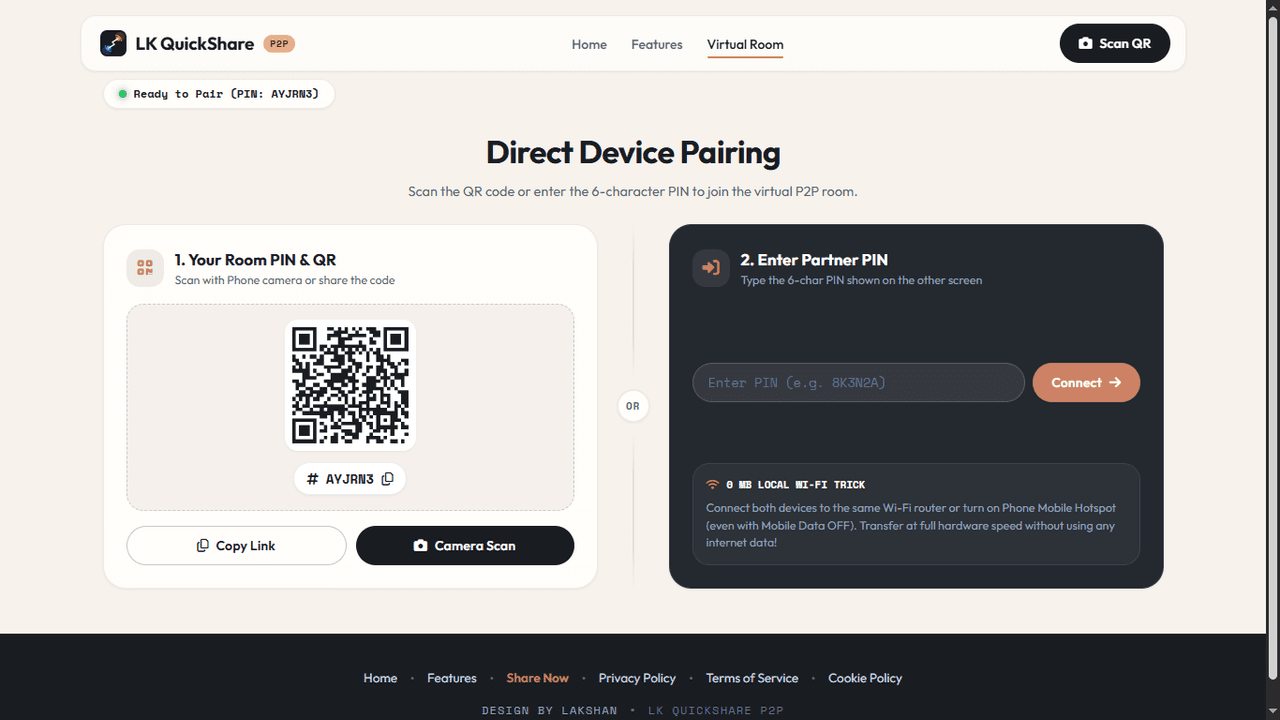
Task: Go to Features in the top navigation
Action: 657,44
